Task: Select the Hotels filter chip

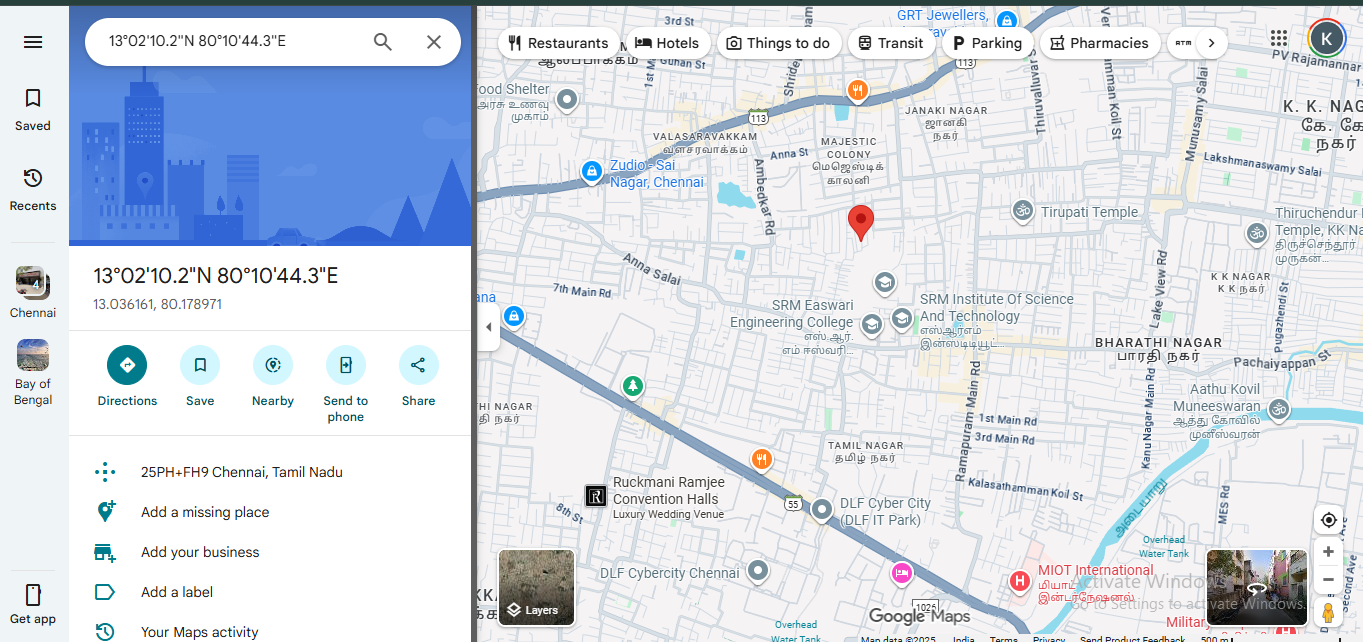Action: coord(668,43)
